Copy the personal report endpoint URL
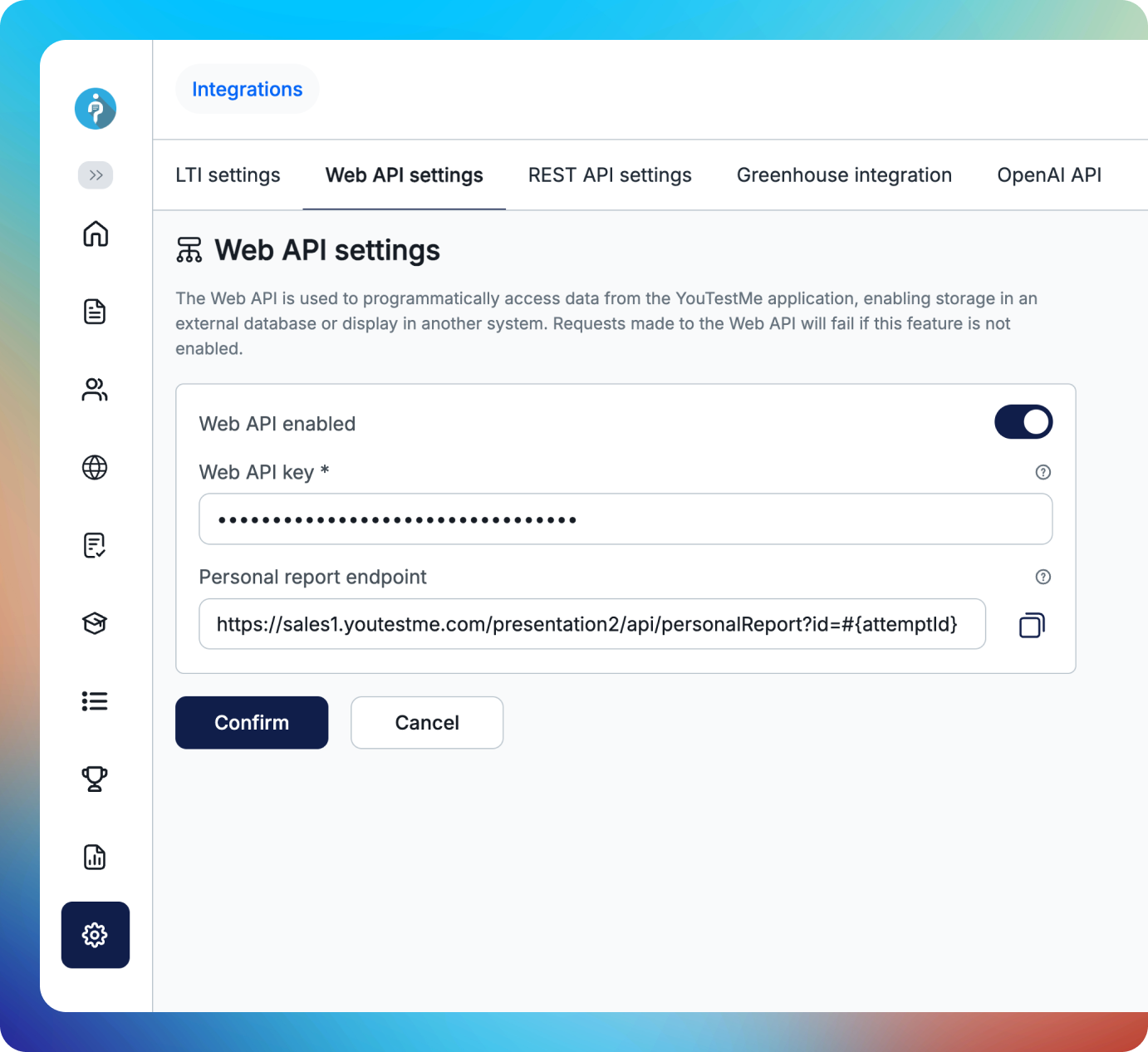Screen dimensions: 1148x1052 (1031, 624)
